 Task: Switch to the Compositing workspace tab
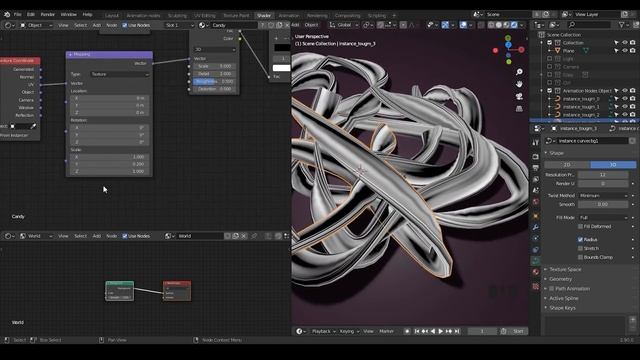347,16
